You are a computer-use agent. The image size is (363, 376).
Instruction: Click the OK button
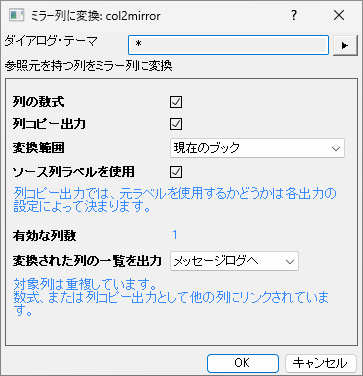pos(243,363)
